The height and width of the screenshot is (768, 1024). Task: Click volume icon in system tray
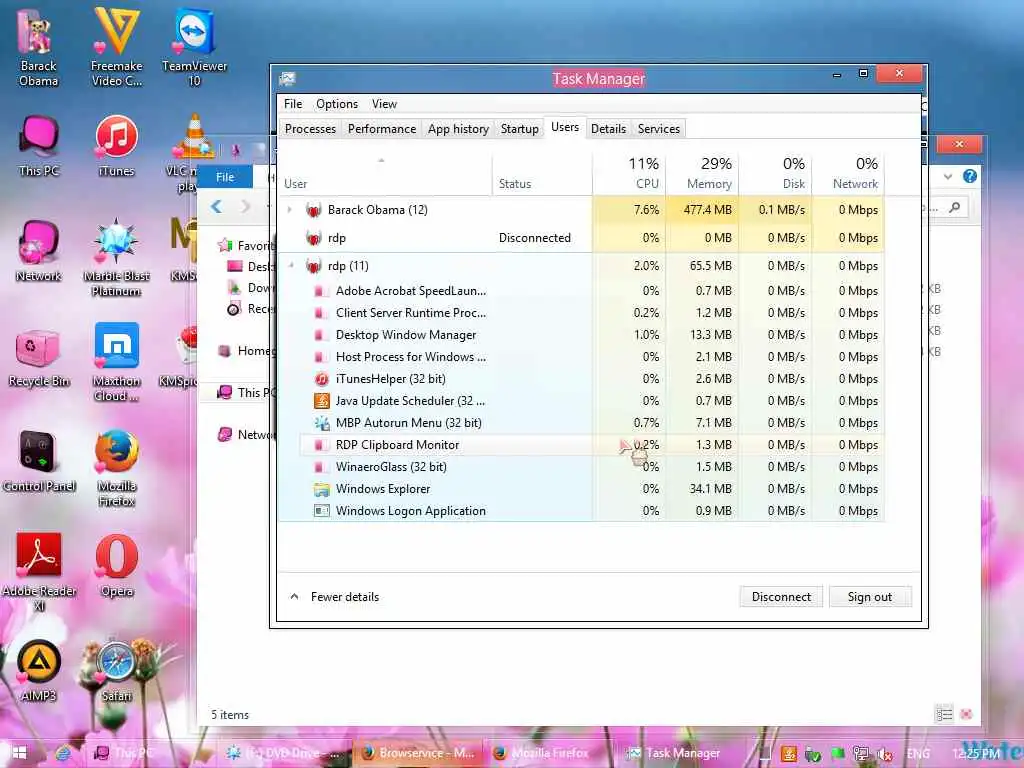tap(885, 754)
